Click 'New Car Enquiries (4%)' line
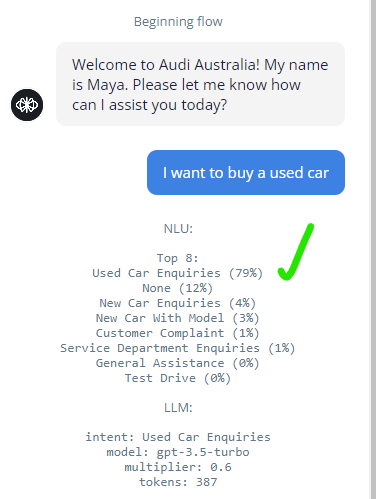The width and height of the screenshot is (376, 499). click(x=178, y=303)
